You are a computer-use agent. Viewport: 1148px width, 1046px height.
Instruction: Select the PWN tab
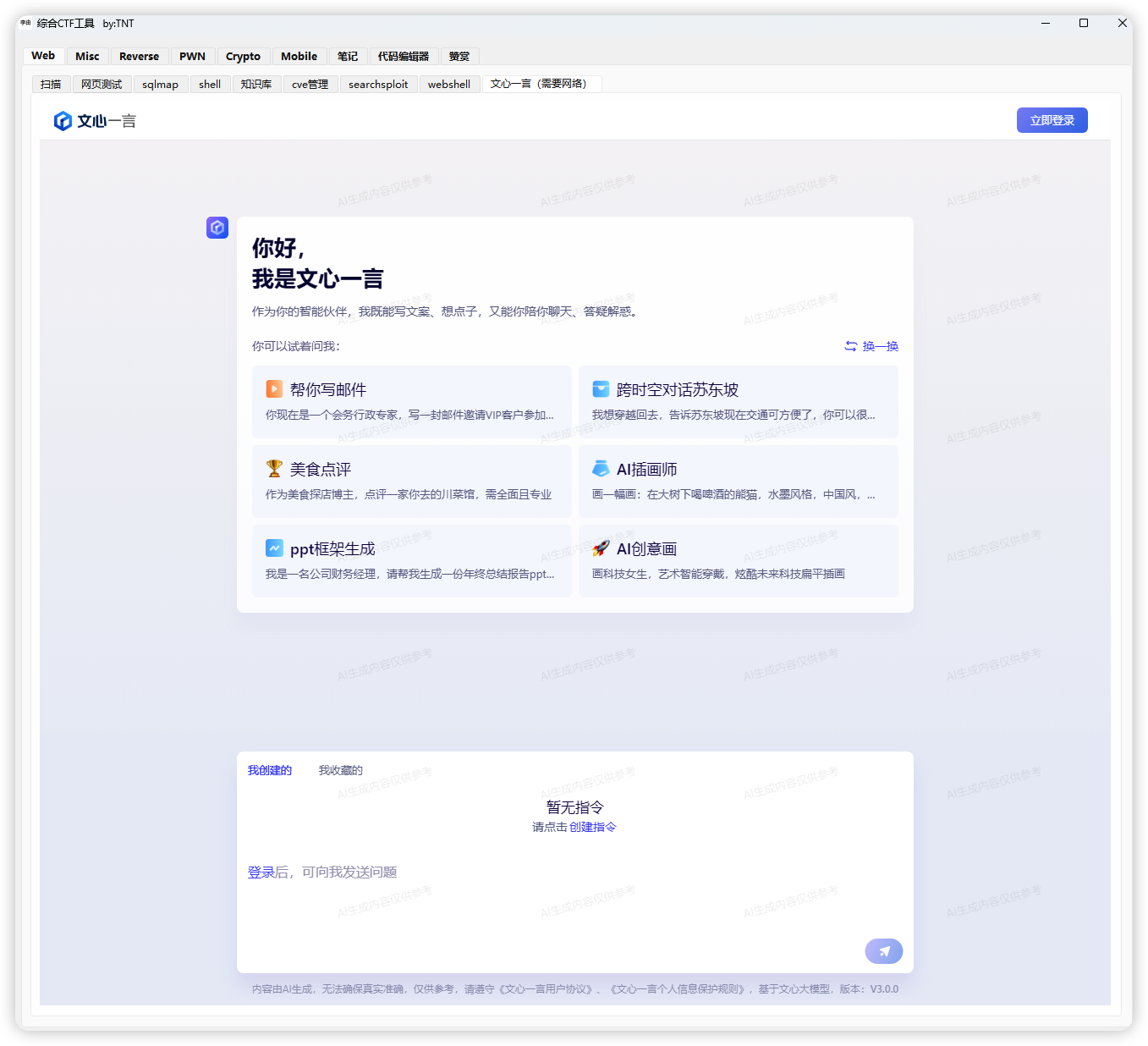point(192,56)
